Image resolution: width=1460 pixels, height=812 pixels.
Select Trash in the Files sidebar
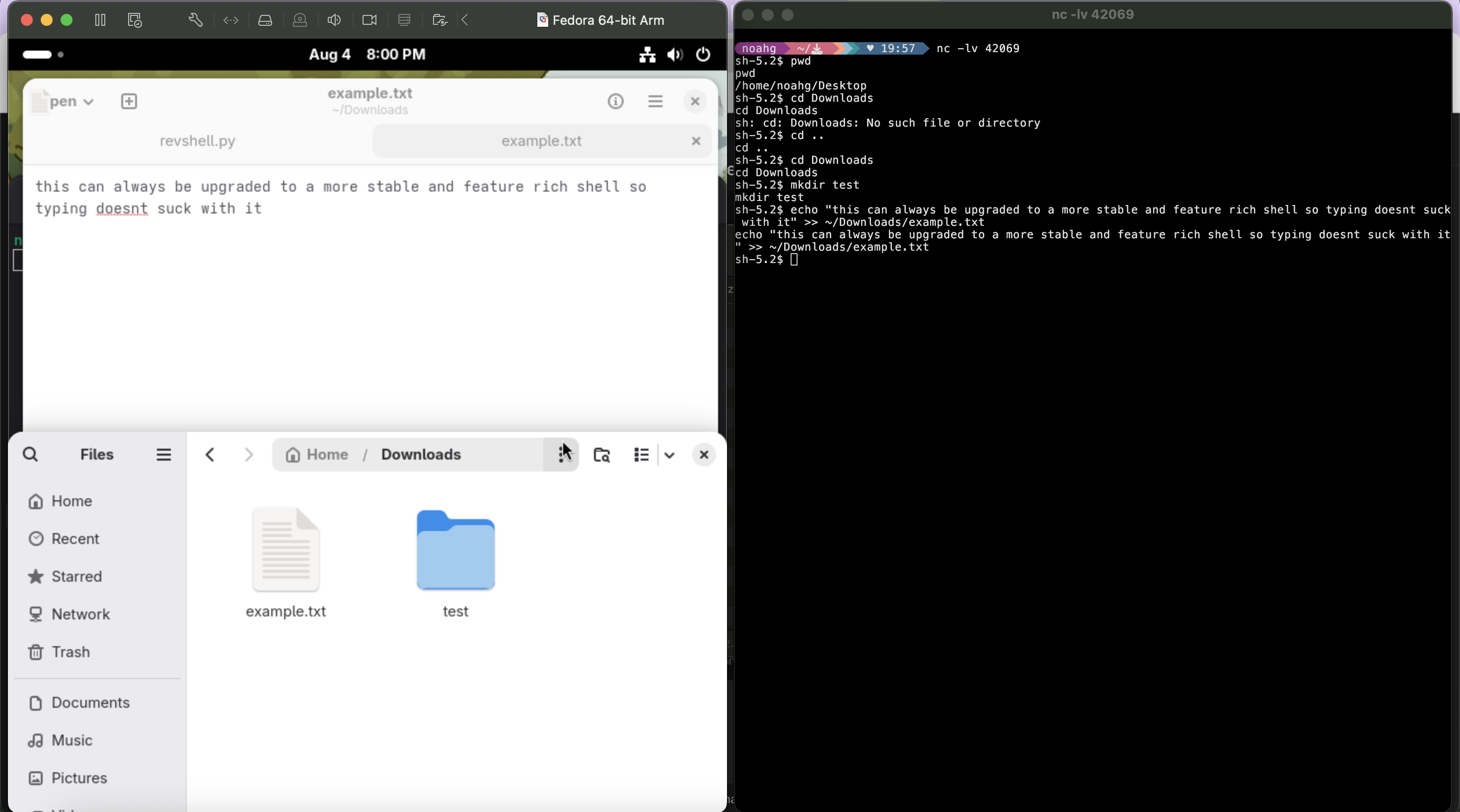click(69, 651)
